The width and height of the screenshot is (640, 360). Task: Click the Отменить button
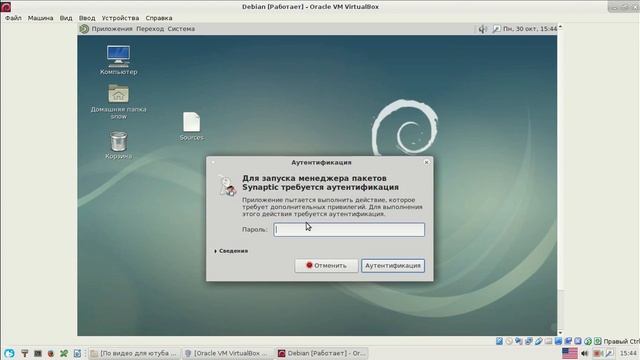click(x=326, y=265)
